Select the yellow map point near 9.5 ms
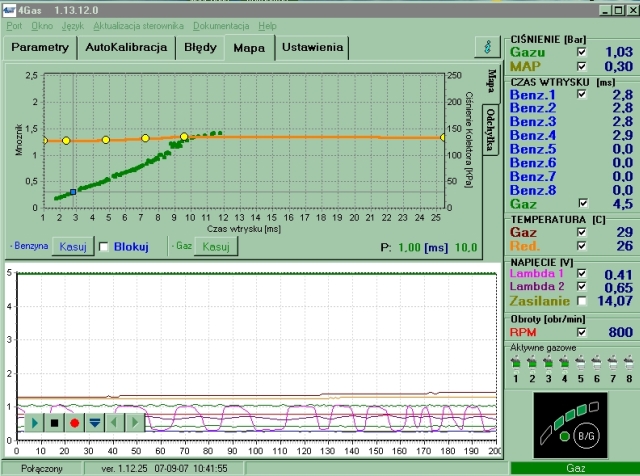The image size is (640, 476). tap(184, 137)
